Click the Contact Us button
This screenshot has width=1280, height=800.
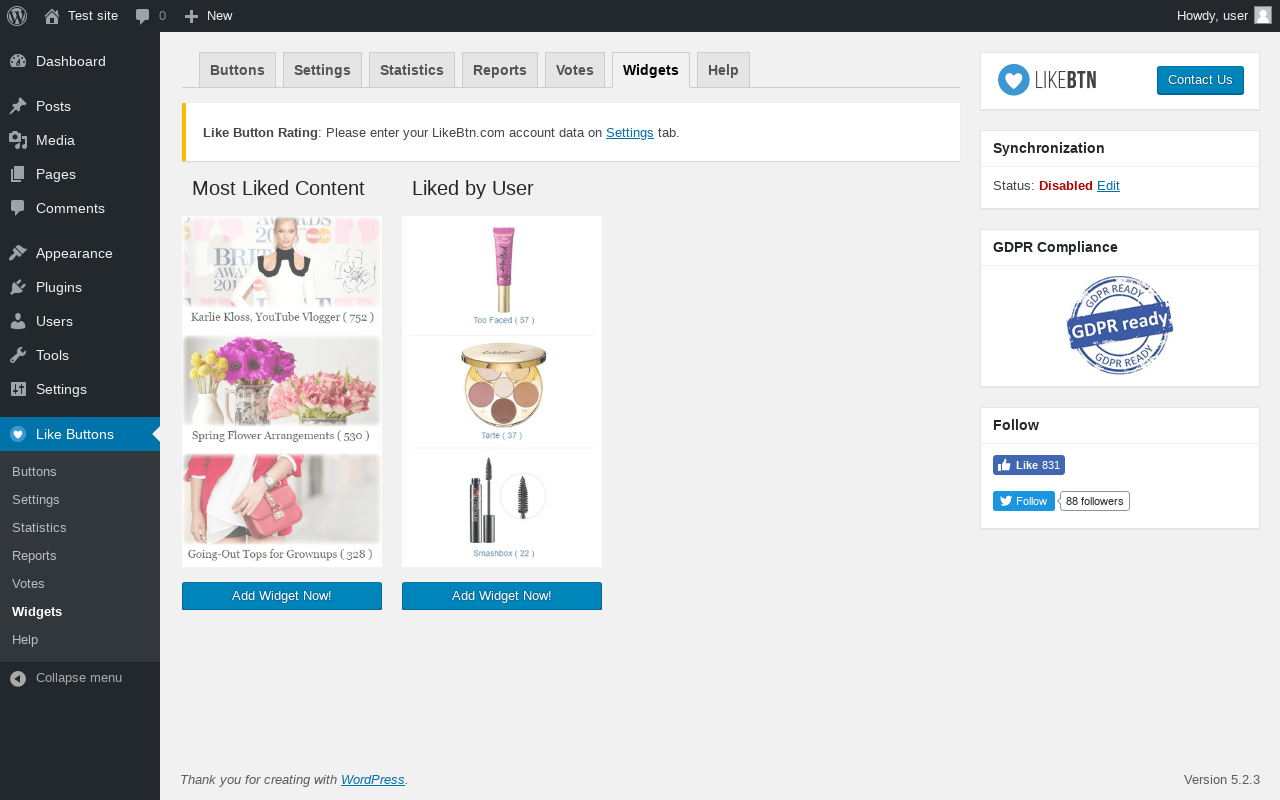click(1200, 80)
